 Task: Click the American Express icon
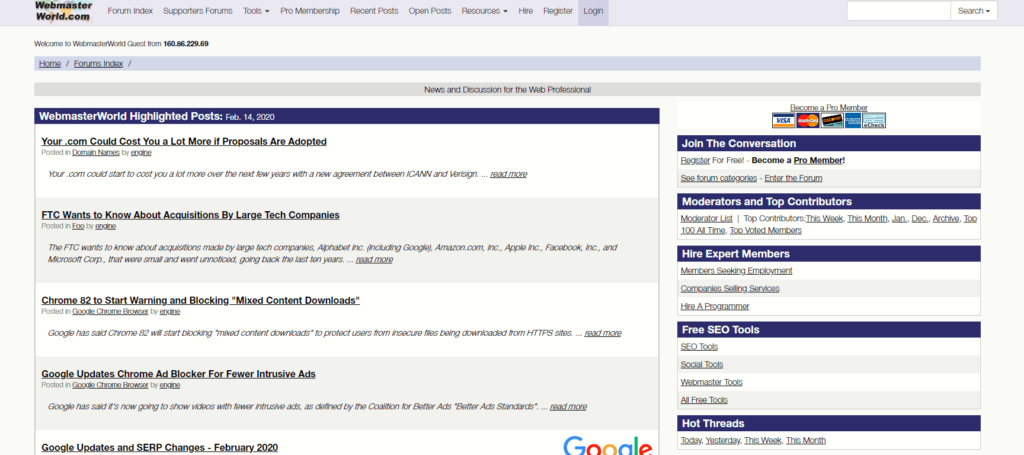pos(852,121)
